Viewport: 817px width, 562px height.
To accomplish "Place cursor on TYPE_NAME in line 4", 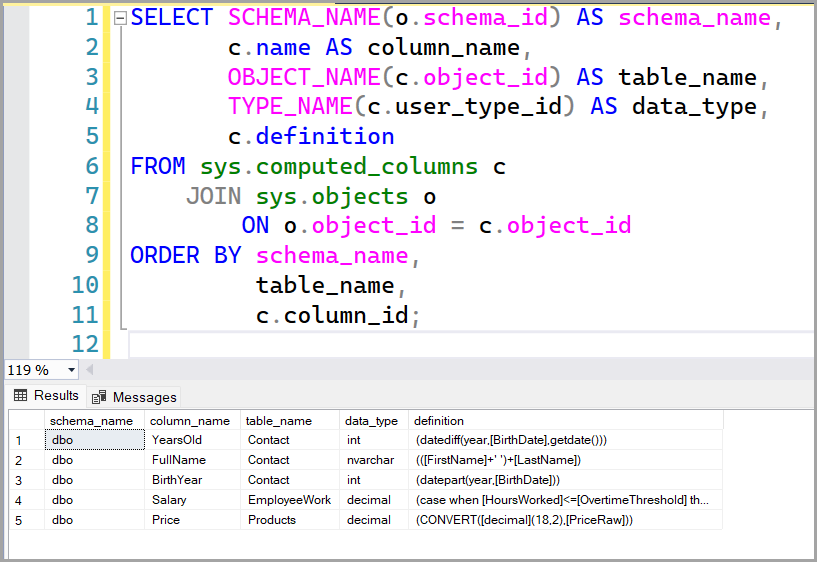I will click(290, 107).
